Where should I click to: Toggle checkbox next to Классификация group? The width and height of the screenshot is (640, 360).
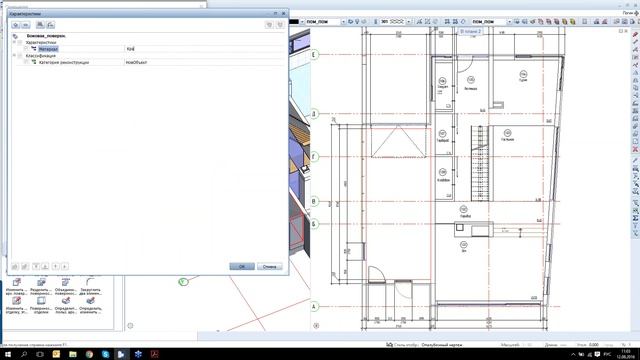[20, 56]
